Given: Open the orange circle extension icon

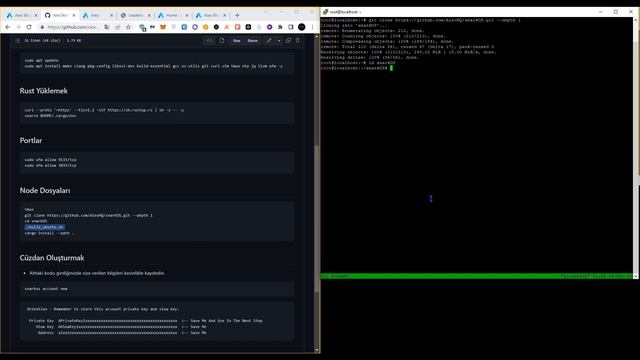Looking at the screenshot, I should click(205, 27).
